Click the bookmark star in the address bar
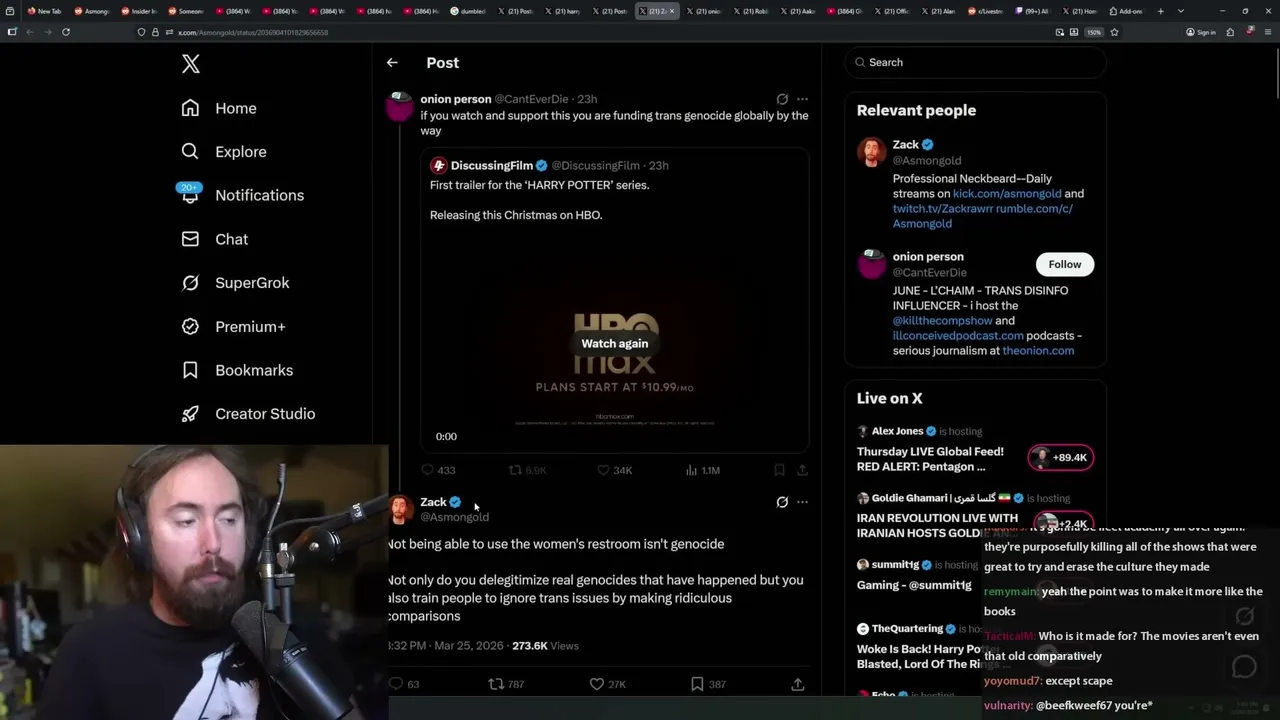Image resolution: width=1280 pixels, height=720 pixels. pos(1114,32)
